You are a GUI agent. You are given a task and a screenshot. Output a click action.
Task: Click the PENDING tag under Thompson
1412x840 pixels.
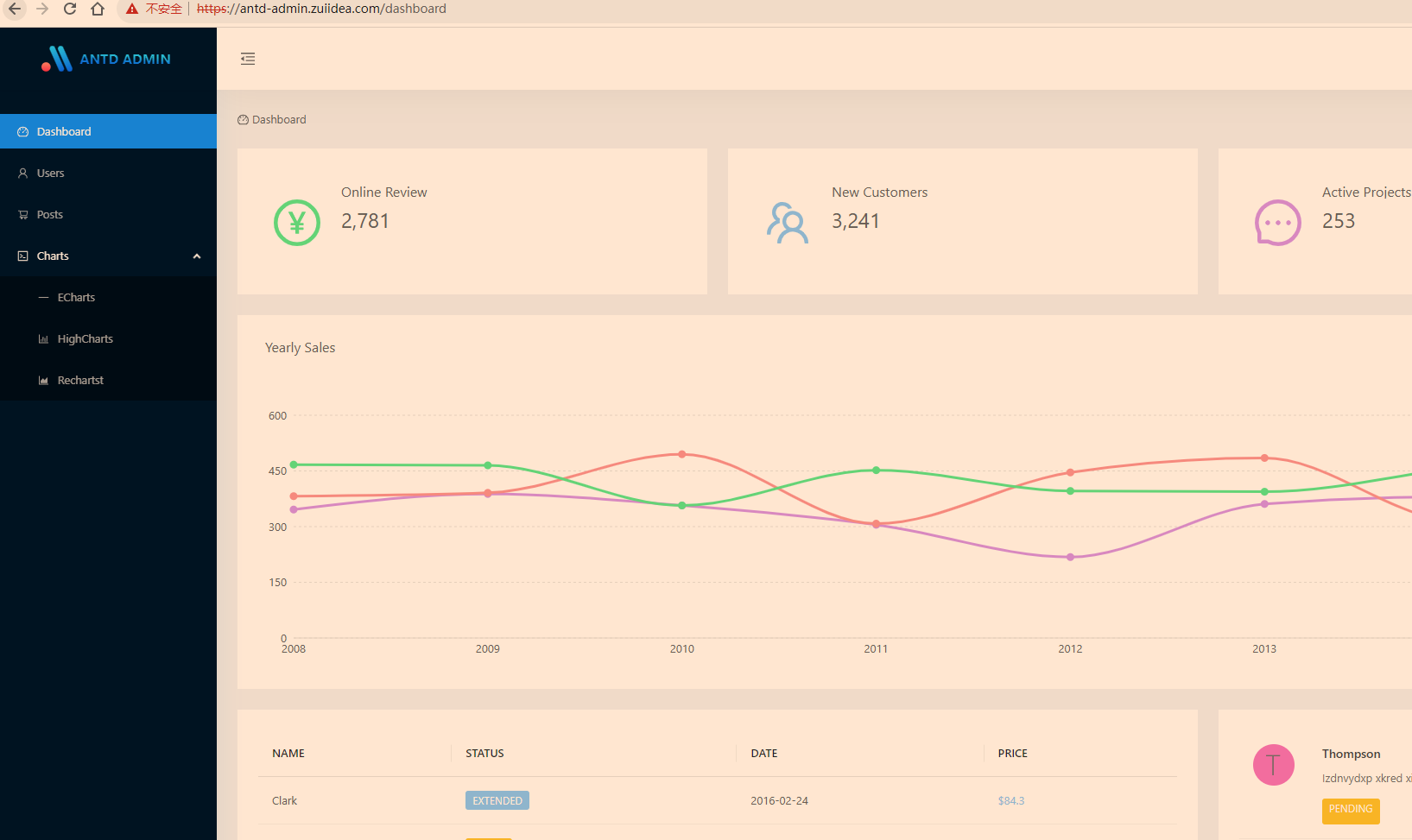pos(1351,810)
